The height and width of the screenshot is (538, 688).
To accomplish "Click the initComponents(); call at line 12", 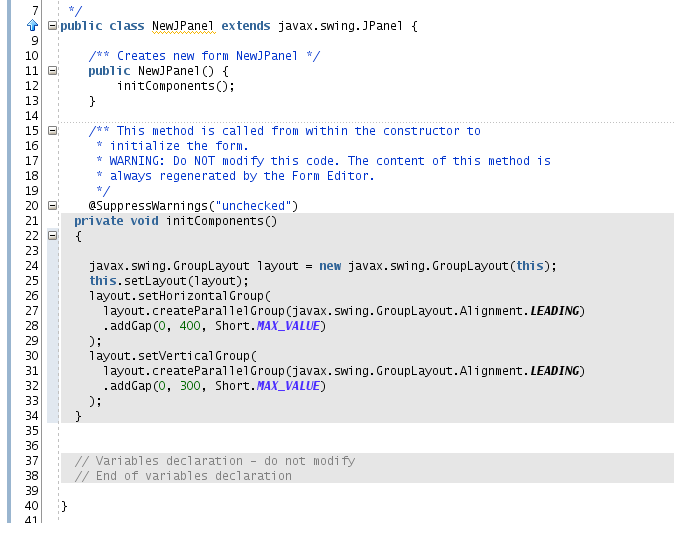I will (x=176, y=86).
